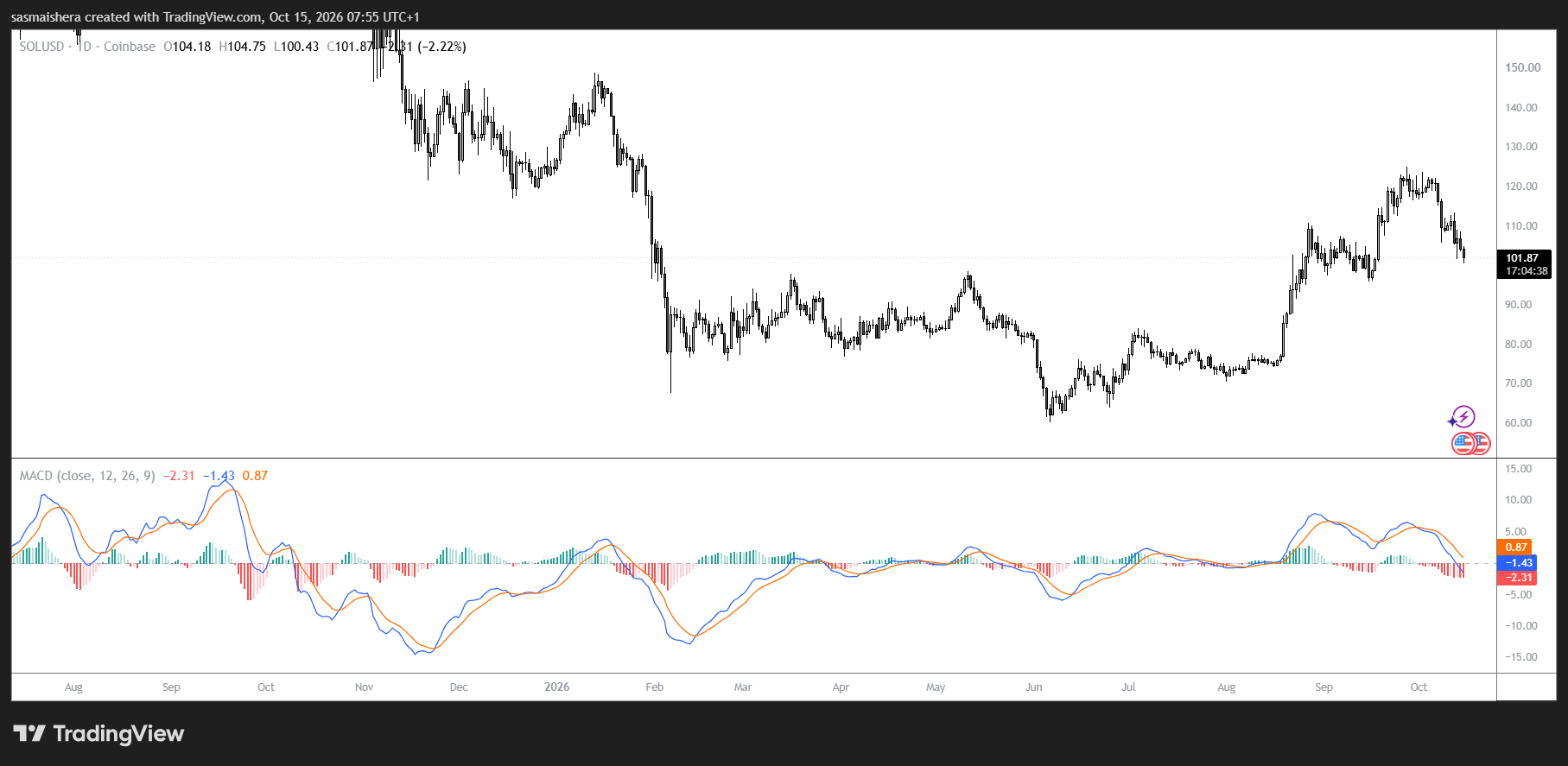The image size is (1568, 766).
Task: Click the low value L100.43
Action: (295, 47)
